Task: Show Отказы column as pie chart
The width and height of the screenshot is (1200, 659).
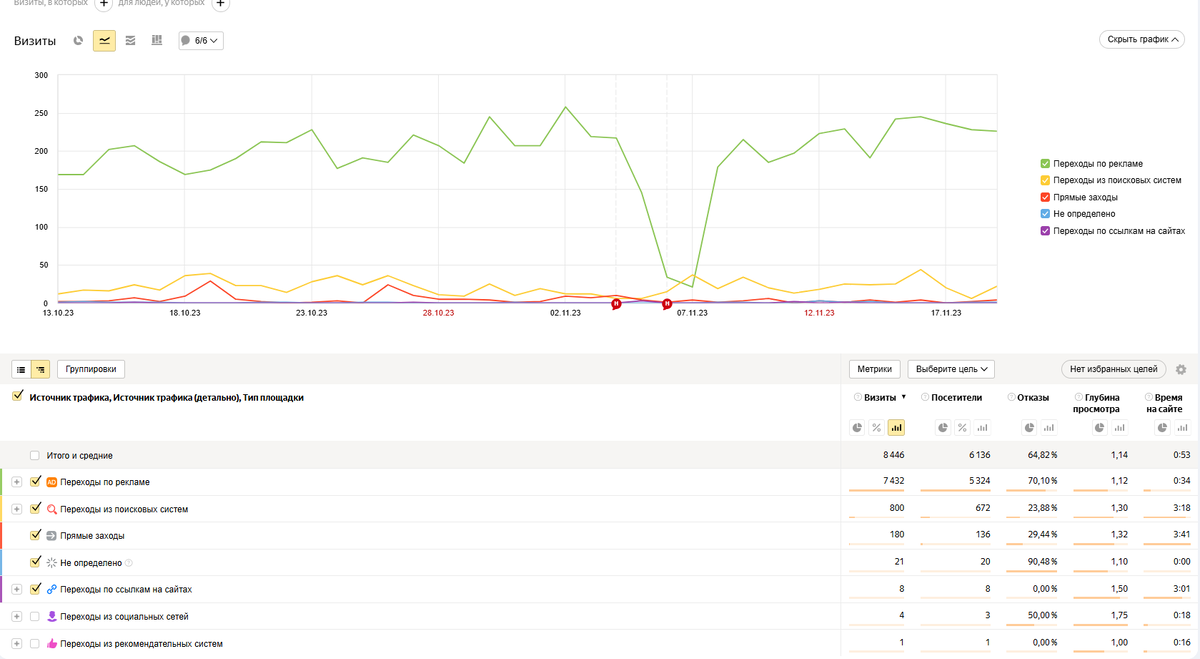Action: [1030, 428]
